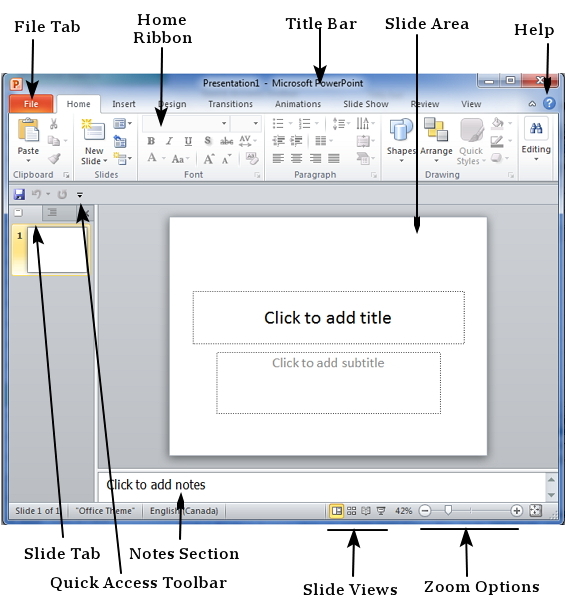Click the Fit slide to window icon

tap(536, 511)
